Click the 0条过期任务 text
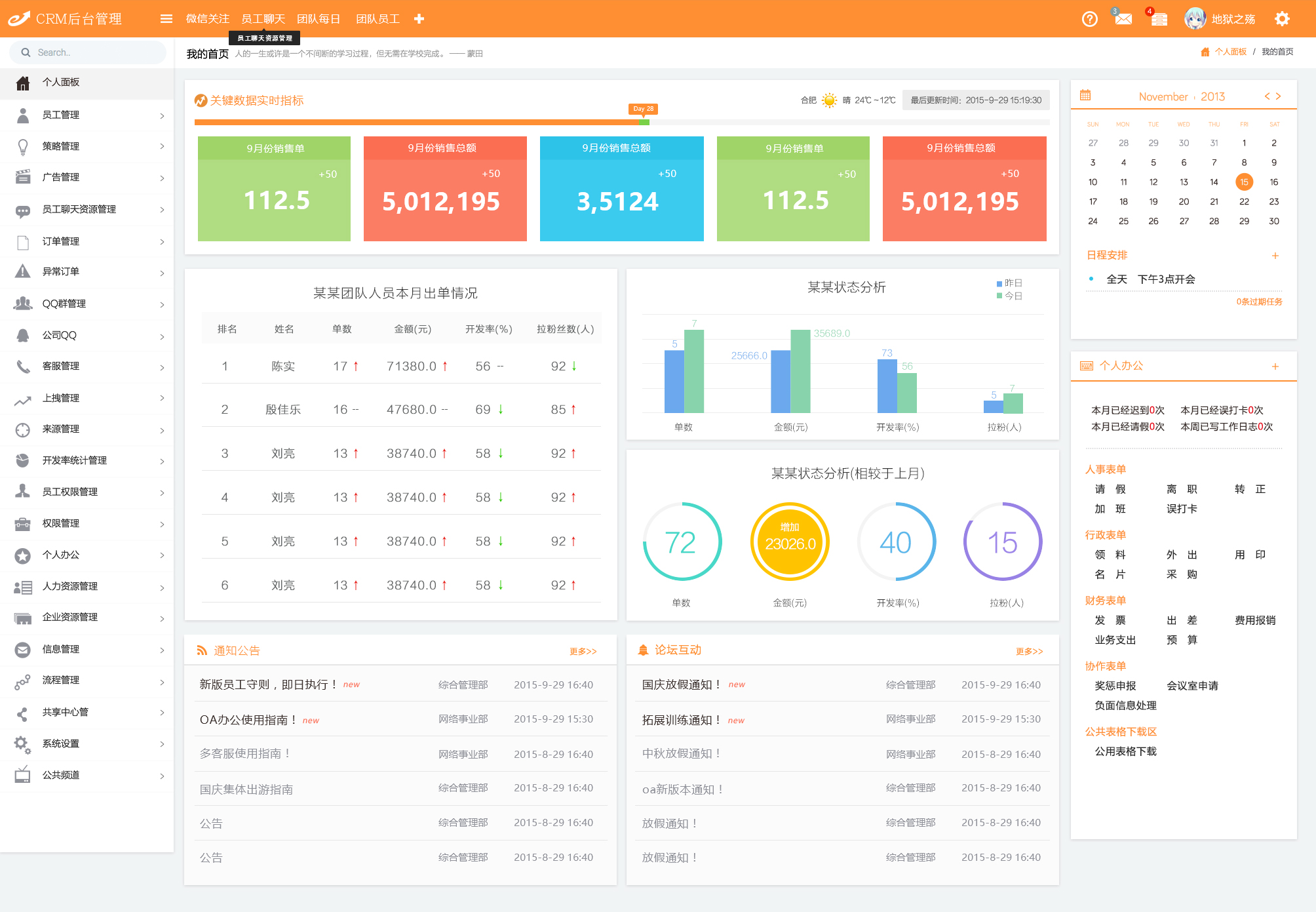Image resolution: width=1316 pixels, height=912 pixels. (1259, 302)
